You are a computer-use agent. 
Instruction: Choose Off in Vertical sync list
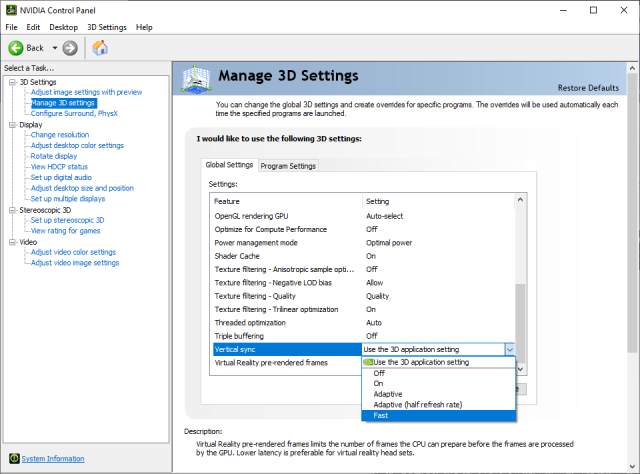[438, 373]
